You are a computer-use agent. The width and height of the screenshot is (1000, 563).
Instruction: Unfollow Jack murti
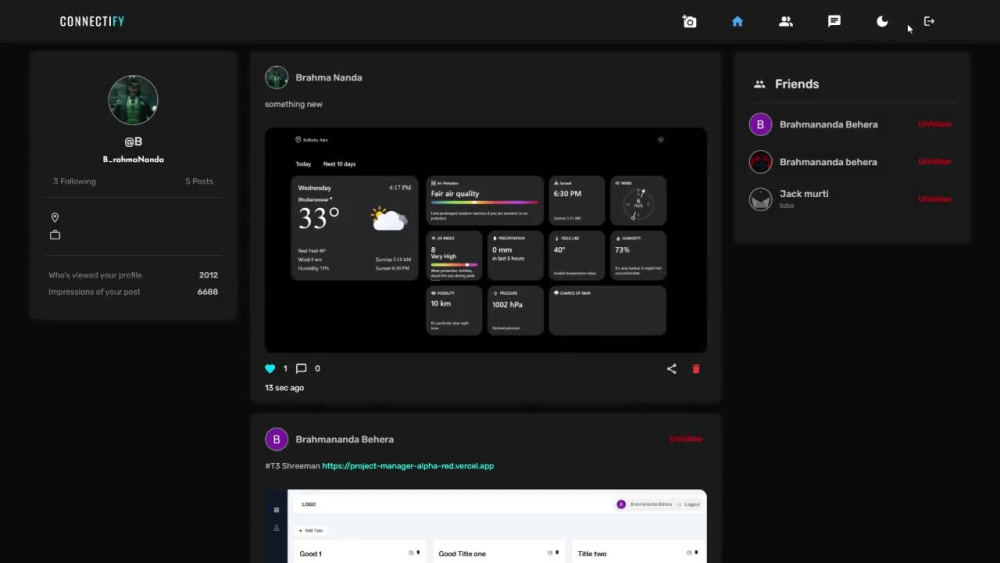coord(935,199)
